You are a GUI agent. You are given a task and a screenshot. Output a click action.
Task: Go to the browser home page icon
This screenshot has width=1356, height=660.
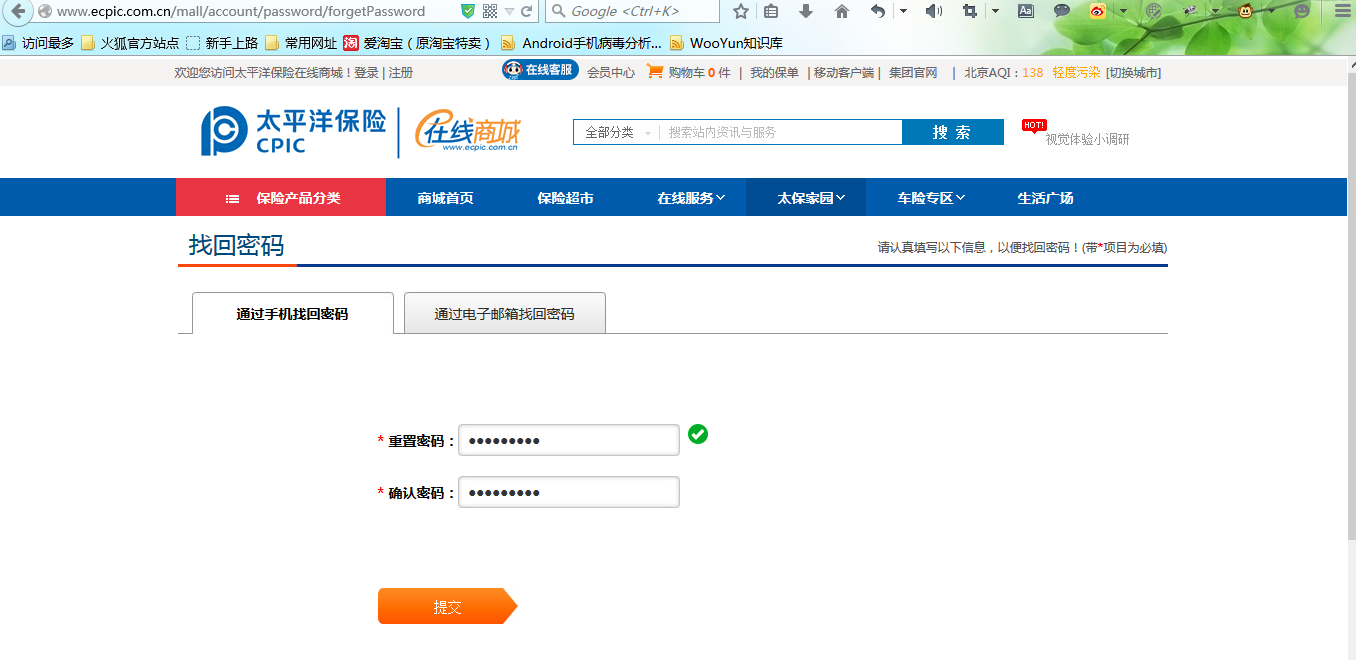(x=842, y=11)
